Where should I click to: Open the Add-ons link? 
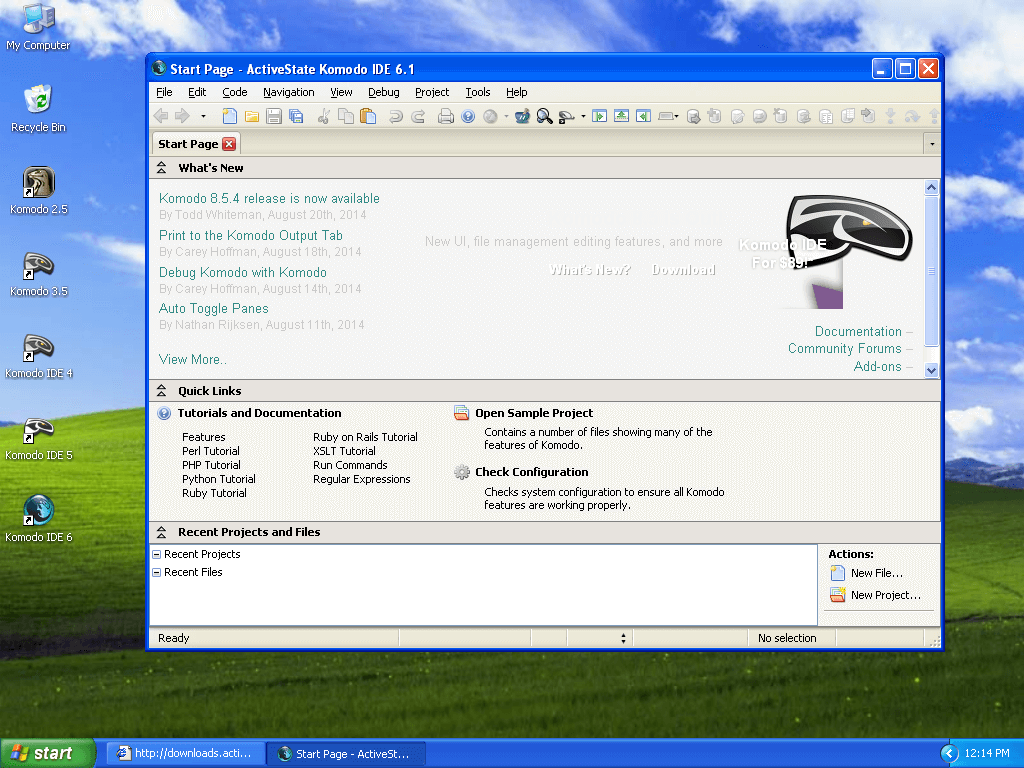pyautogui.click(x=878, y=366)
